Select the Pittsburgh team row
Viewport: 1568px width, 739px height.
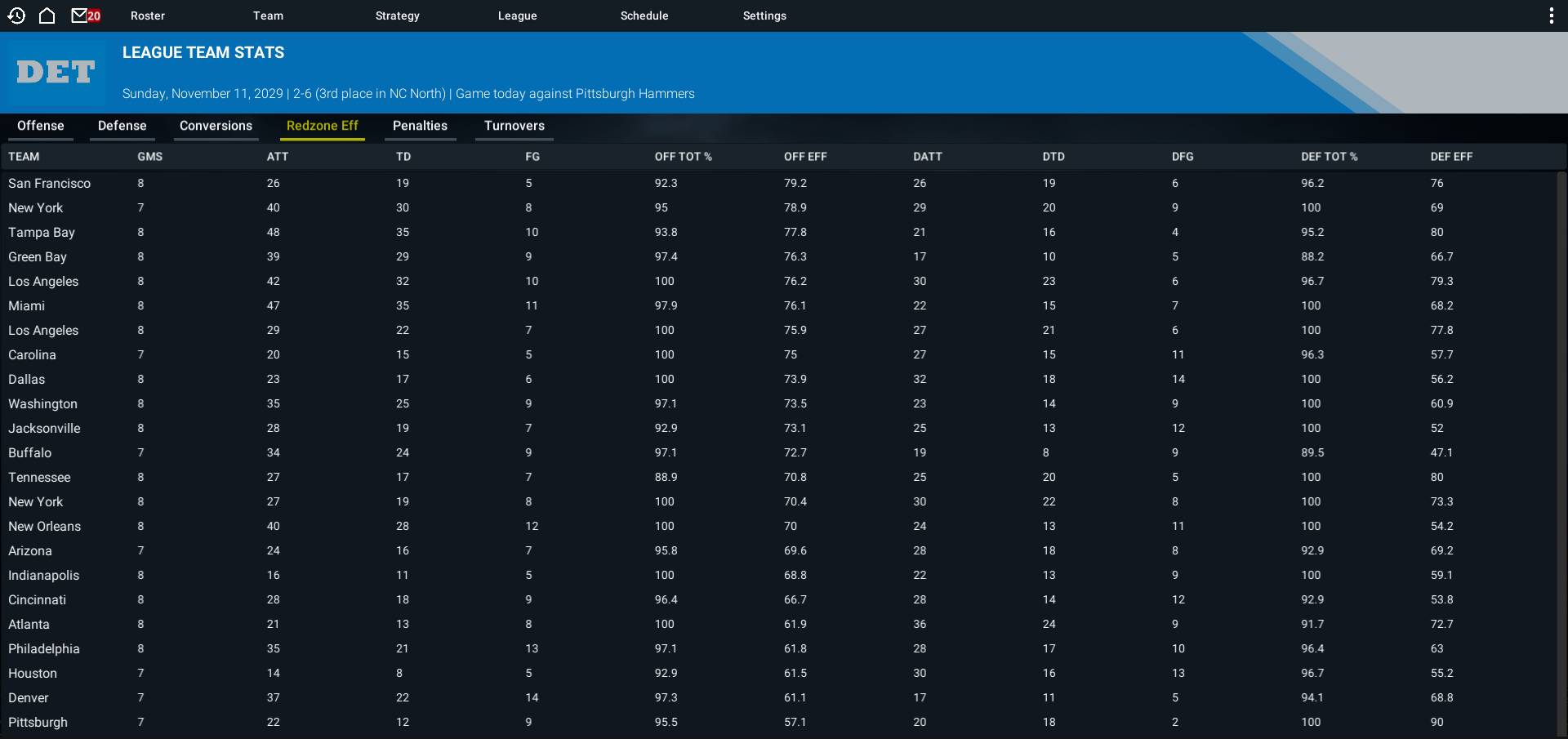(780, 723)
